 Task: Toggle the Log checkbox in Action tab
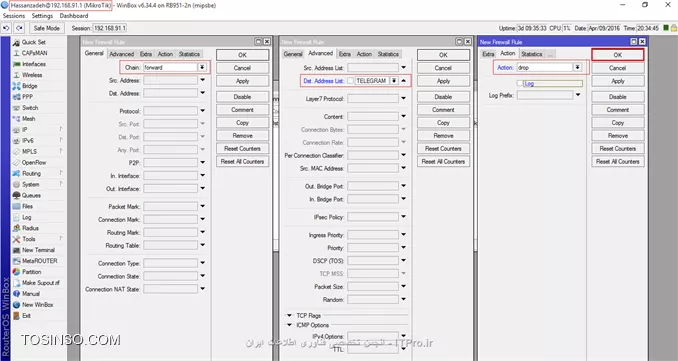coord(520,83)
